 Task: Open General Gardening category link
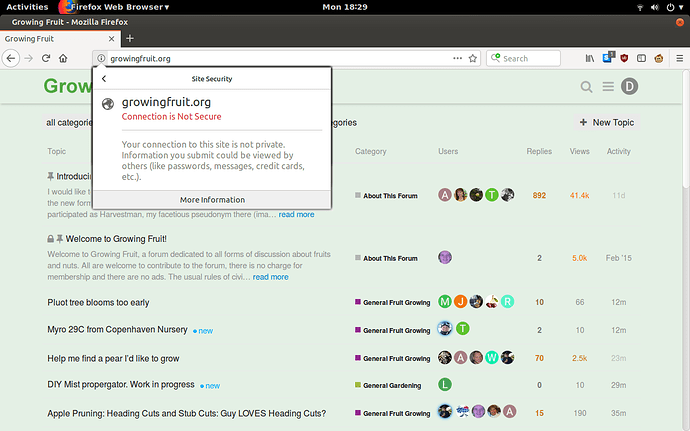click(388, 385)
